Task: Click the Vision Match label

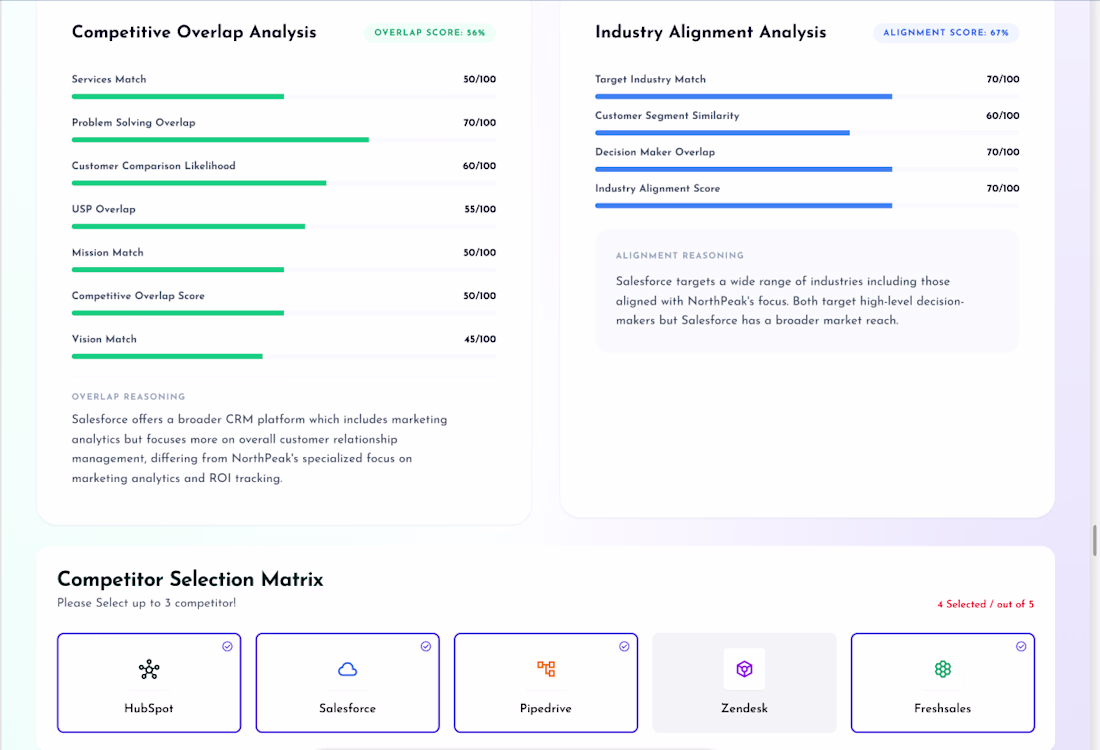Action: tap(104, 339)
